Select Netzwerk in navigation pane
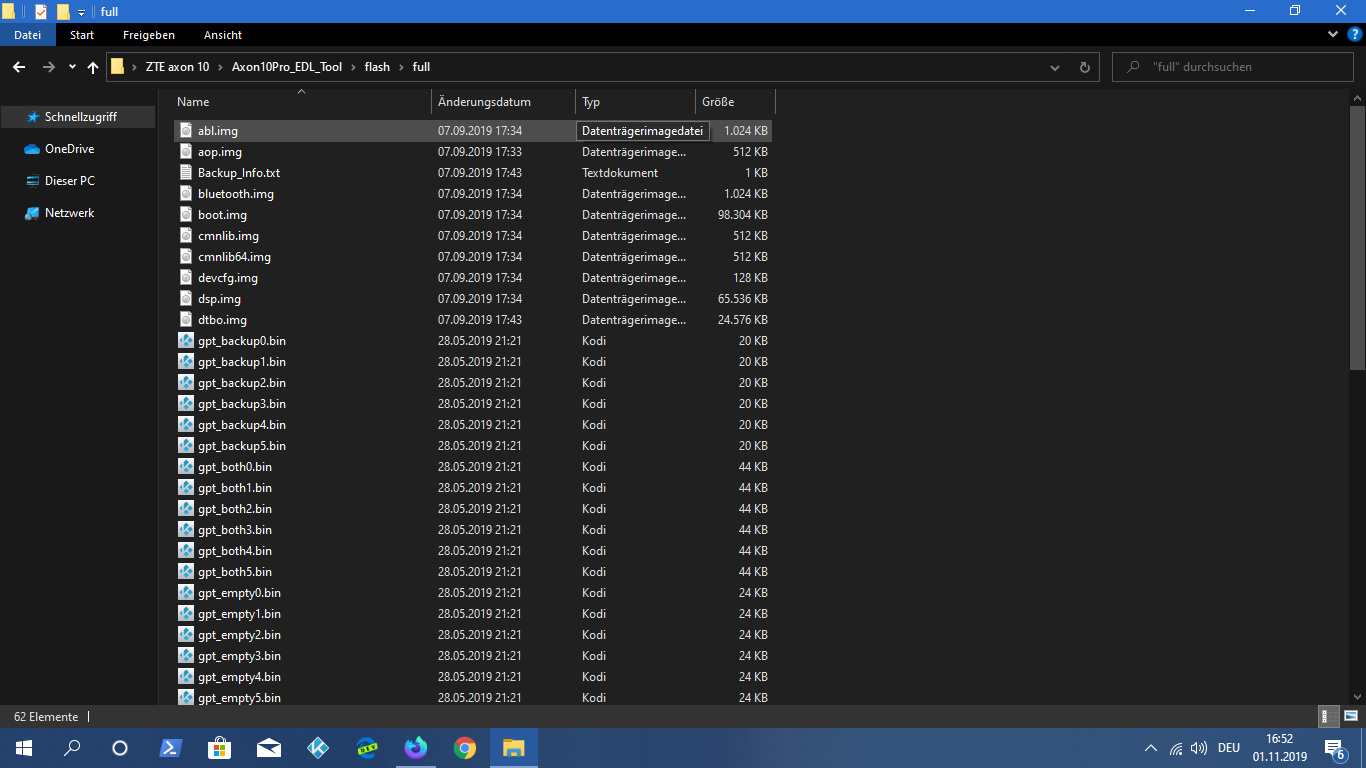 click(69, 213)
